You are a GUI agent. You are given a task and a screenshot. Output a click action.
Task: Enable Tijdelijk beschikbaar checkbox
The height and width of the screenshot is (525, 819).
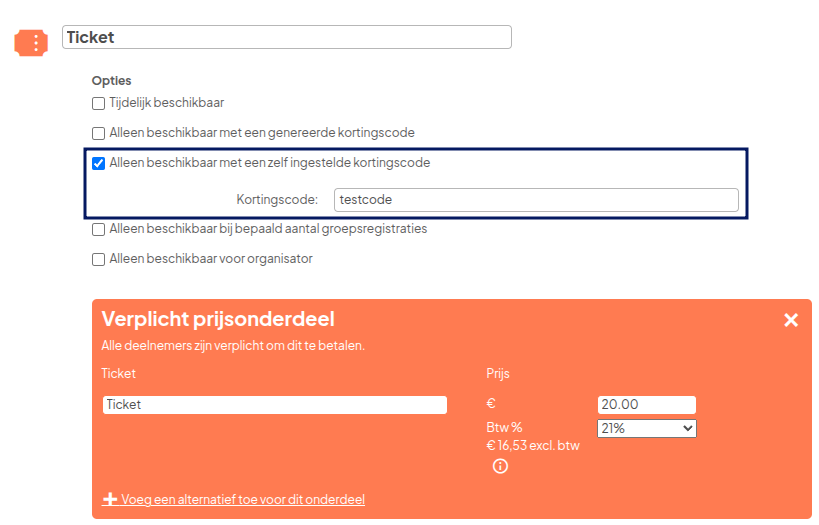click(98, 103)
